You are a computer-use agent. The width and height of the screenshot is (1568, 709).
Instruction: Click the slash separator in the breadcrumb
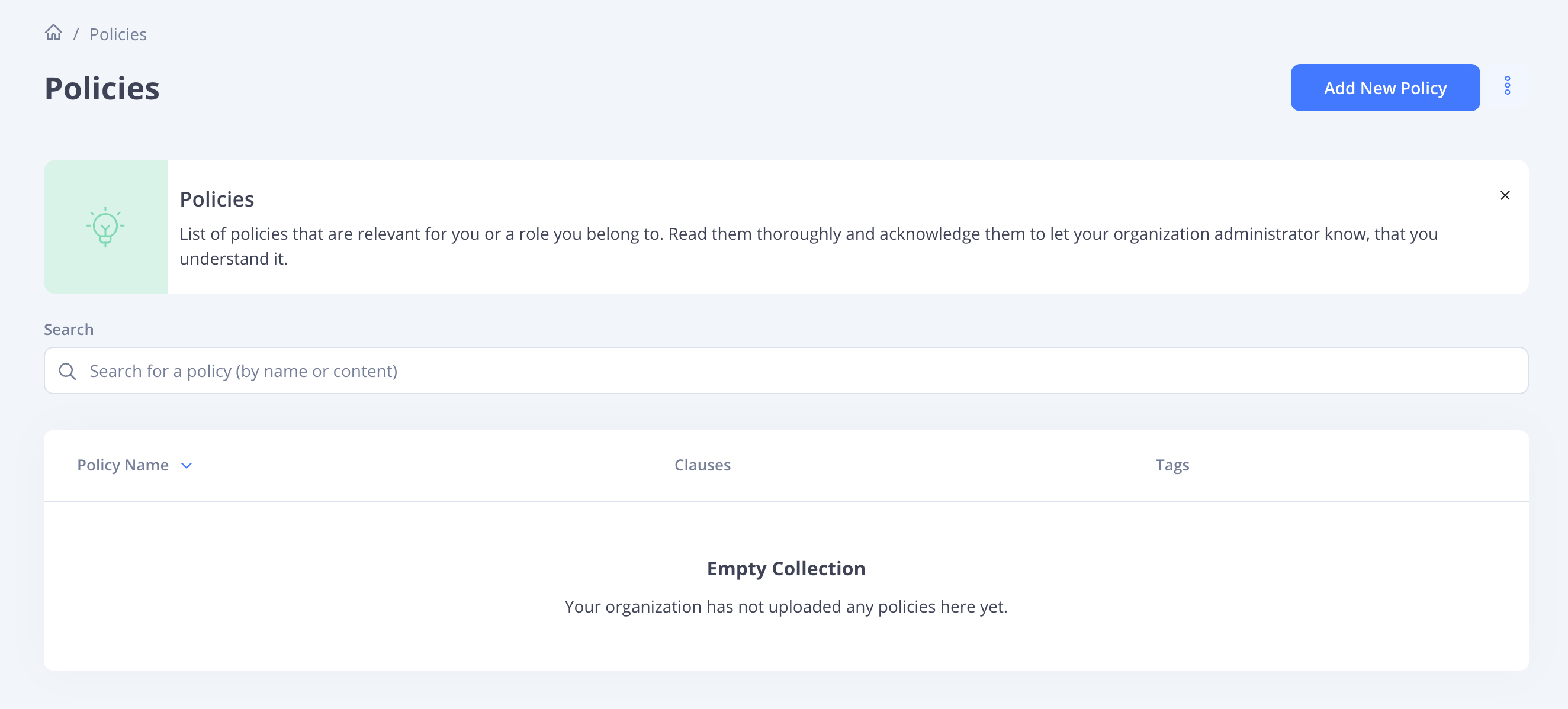pos(76,35)
